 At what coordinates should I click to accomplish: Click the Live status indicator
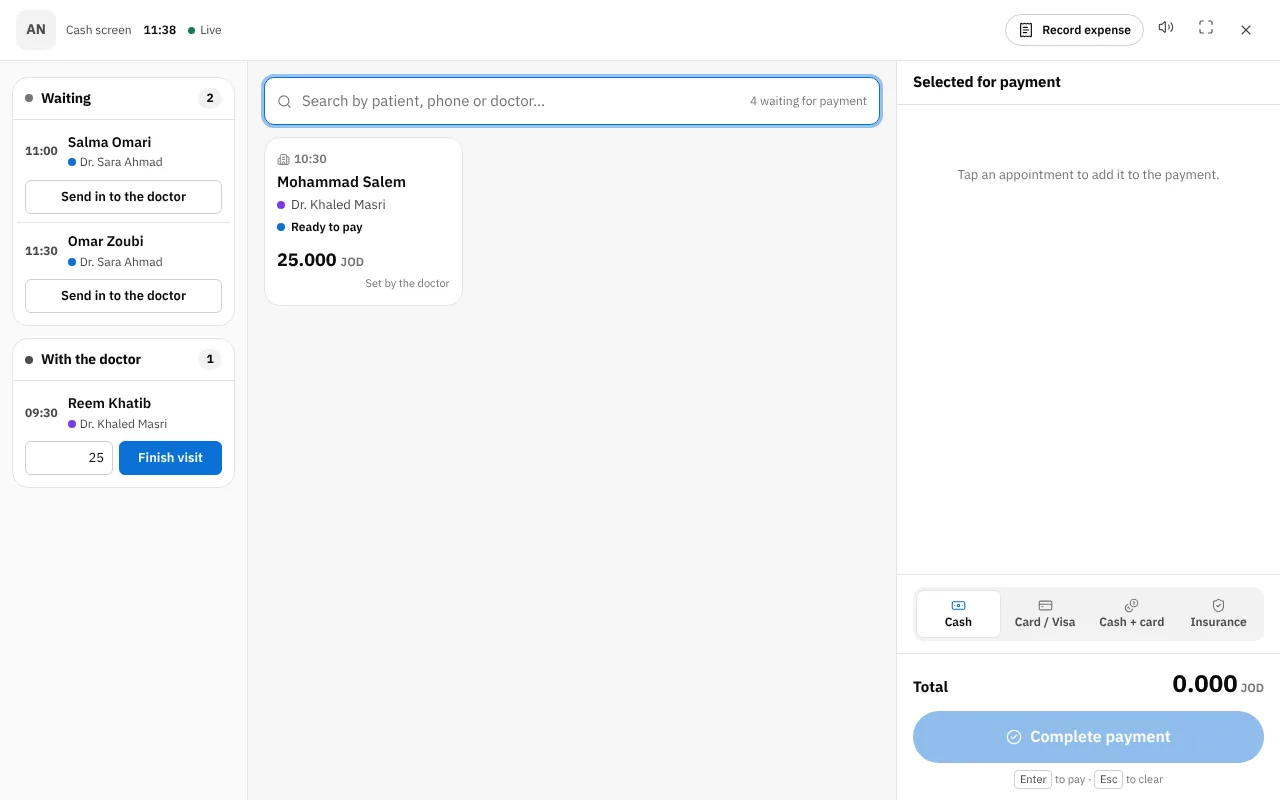(x=205, y=30)
